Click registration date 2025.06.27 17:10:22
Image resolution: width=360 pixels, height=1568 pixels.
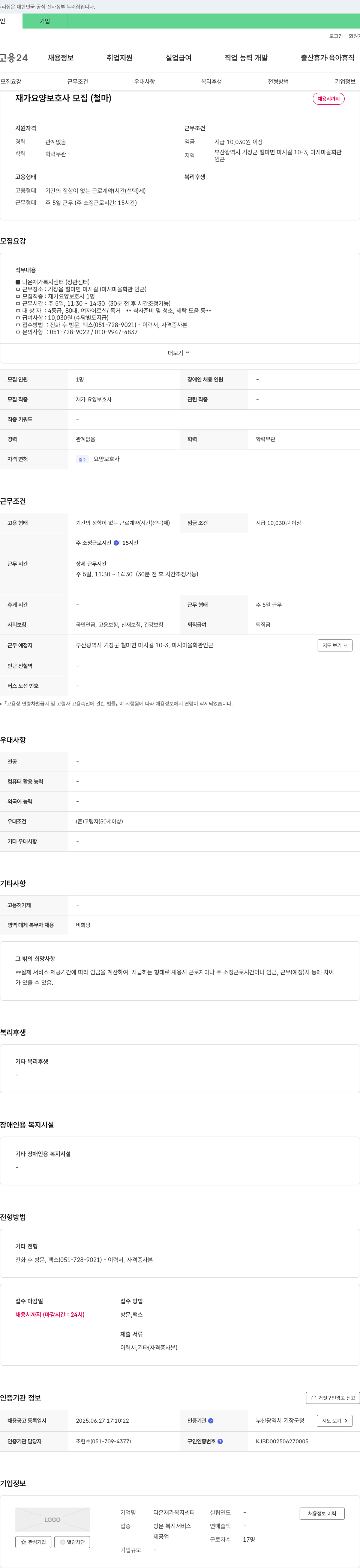[x=102, y=1421]
